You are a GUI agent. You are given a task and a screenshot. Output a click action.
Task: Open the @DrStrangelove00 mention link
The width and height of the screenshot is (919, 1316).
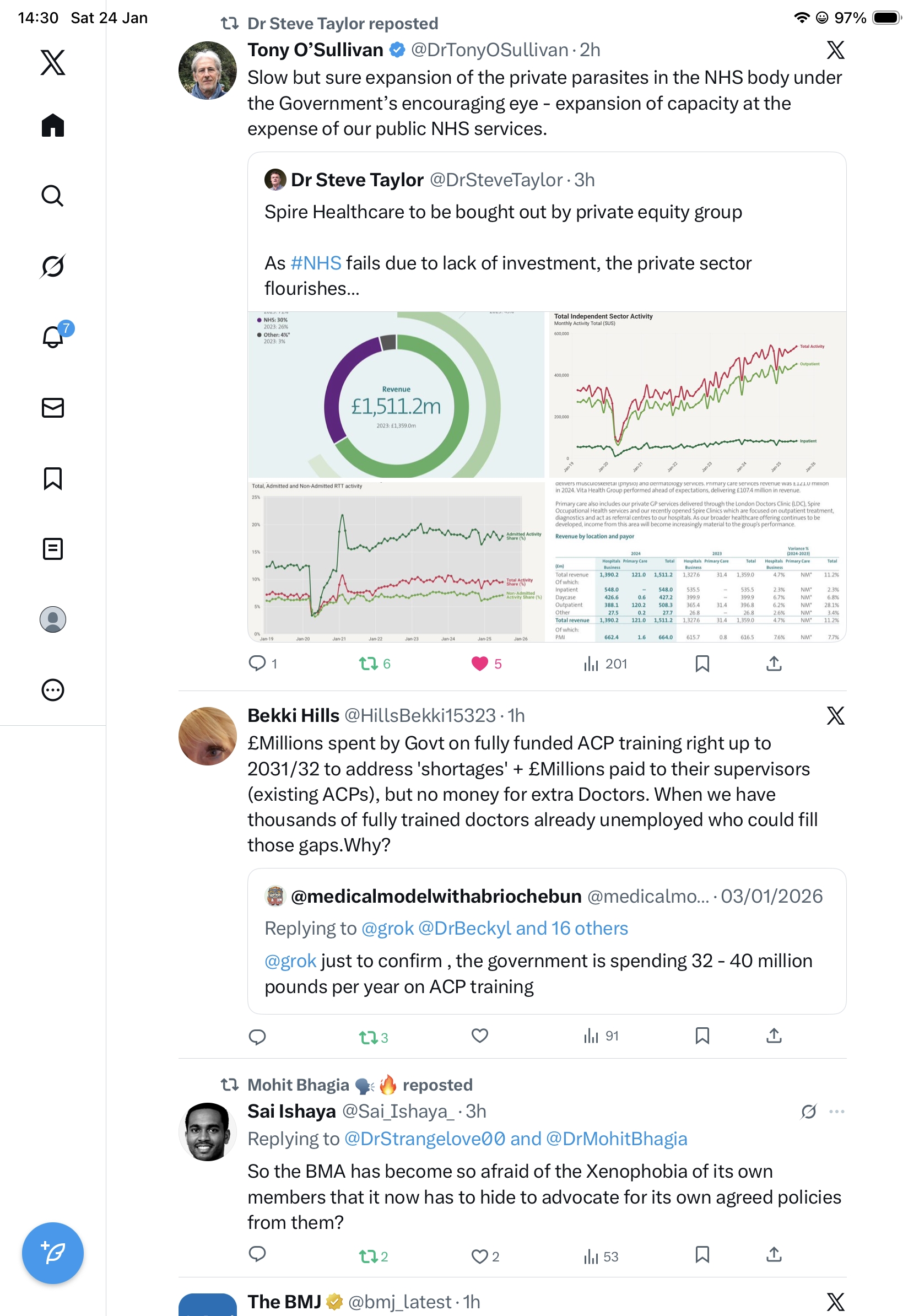(425, 1139)
